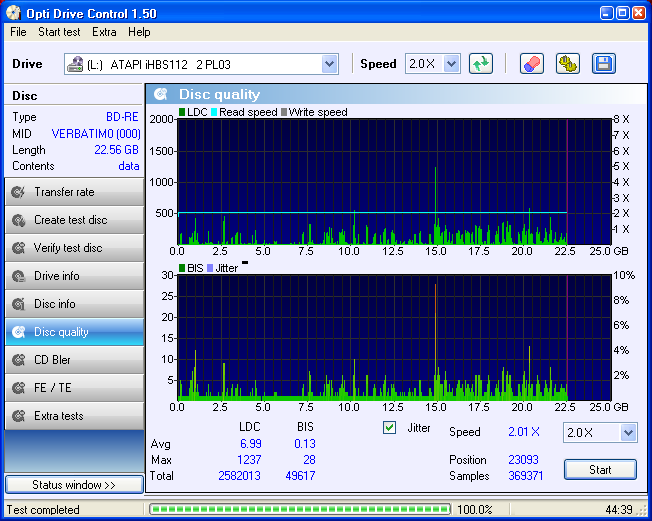Click the save floppy disk icon
Viewport: 652px width, 521px height.
coord(603,64)
